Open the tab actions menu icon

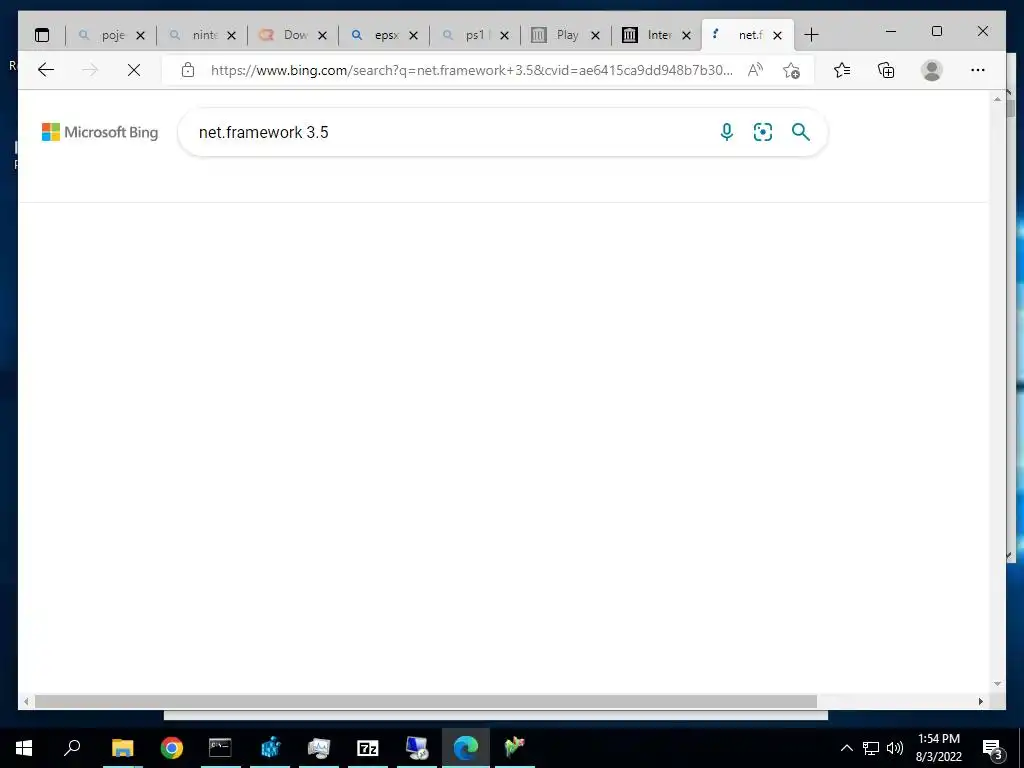(x=42, y=35)
